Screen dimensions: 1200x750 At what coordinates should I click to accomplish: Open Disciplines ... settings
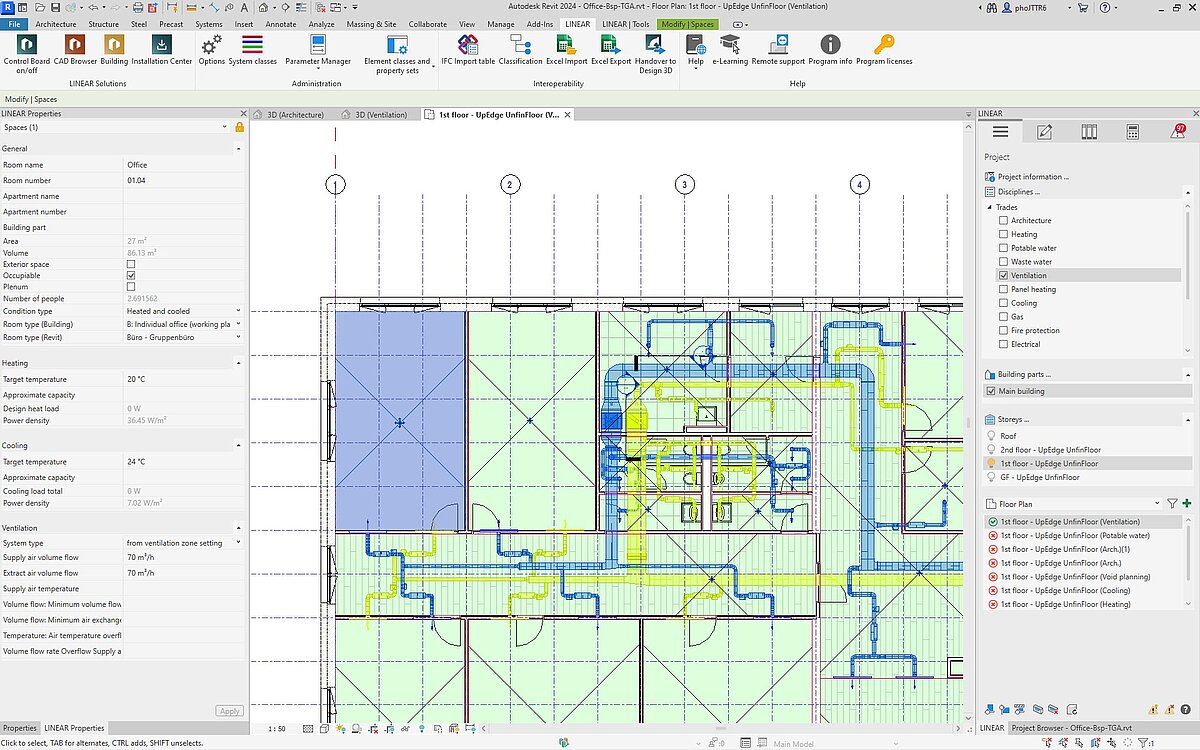1019,191
